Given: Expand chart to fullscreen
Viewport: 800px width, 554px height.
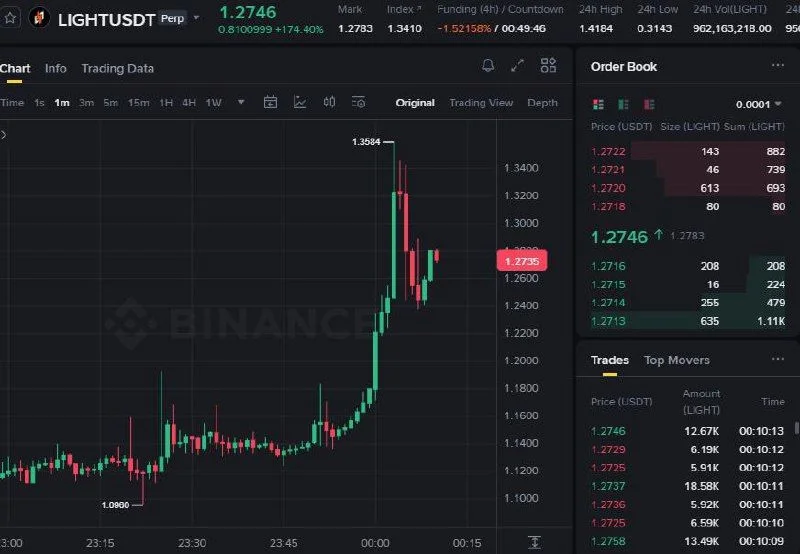Looking at the screenshot, I should (x=517, y=65).
